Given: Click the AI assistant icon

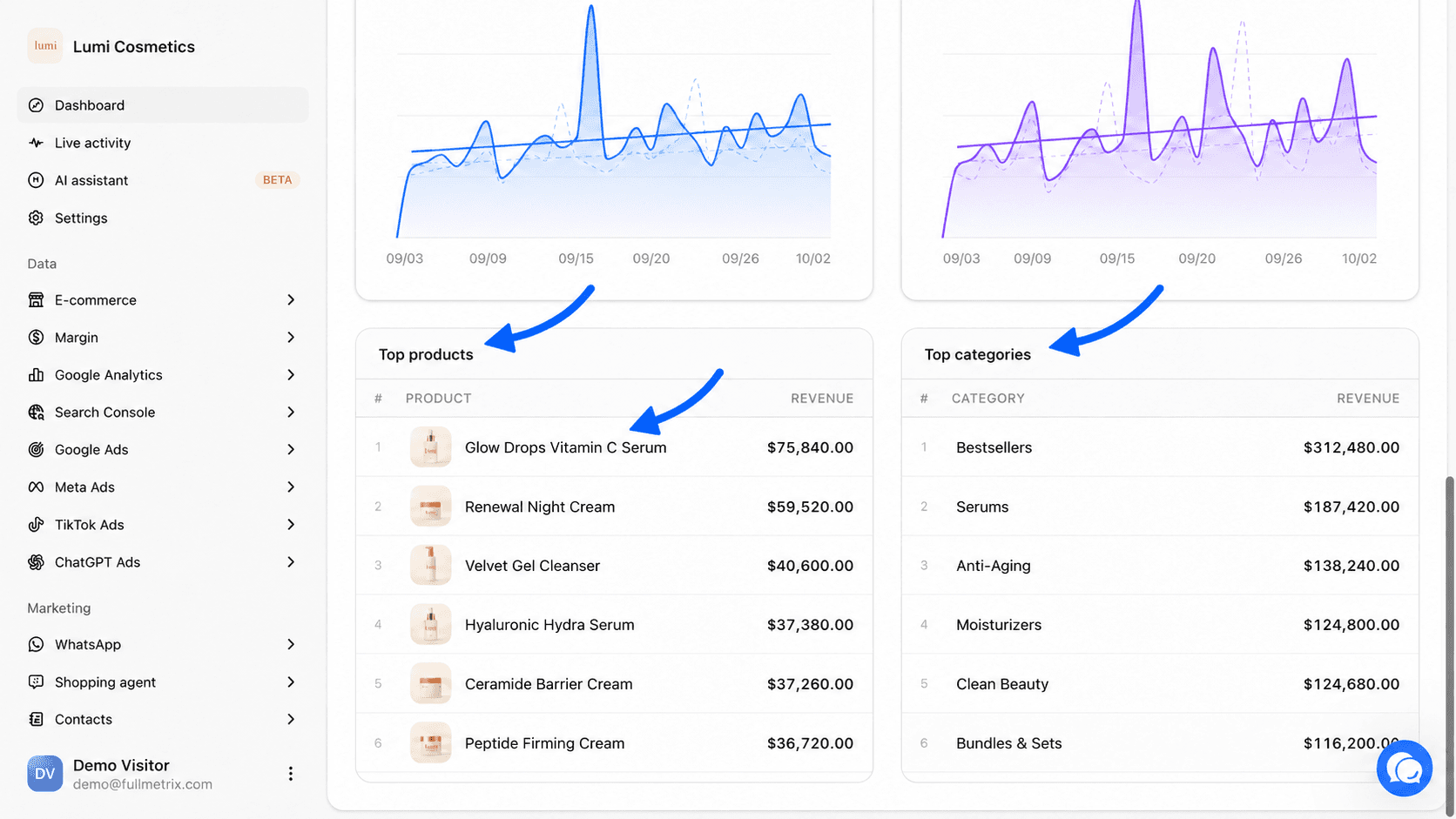Looking at the screenshot, I should click(36, 180).
